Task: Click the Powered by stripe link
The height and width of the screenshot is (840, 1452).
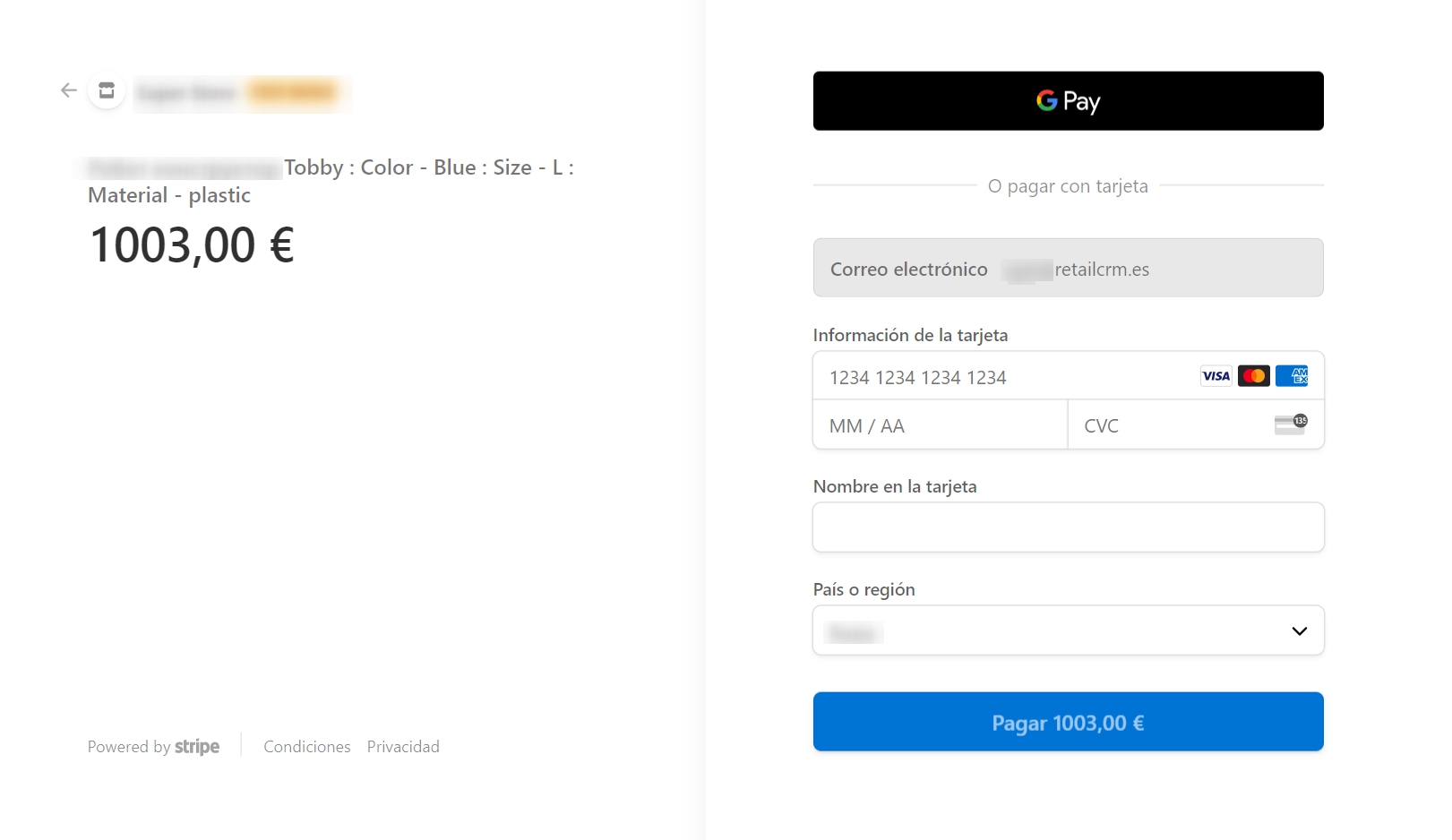Action: (153, 747)
